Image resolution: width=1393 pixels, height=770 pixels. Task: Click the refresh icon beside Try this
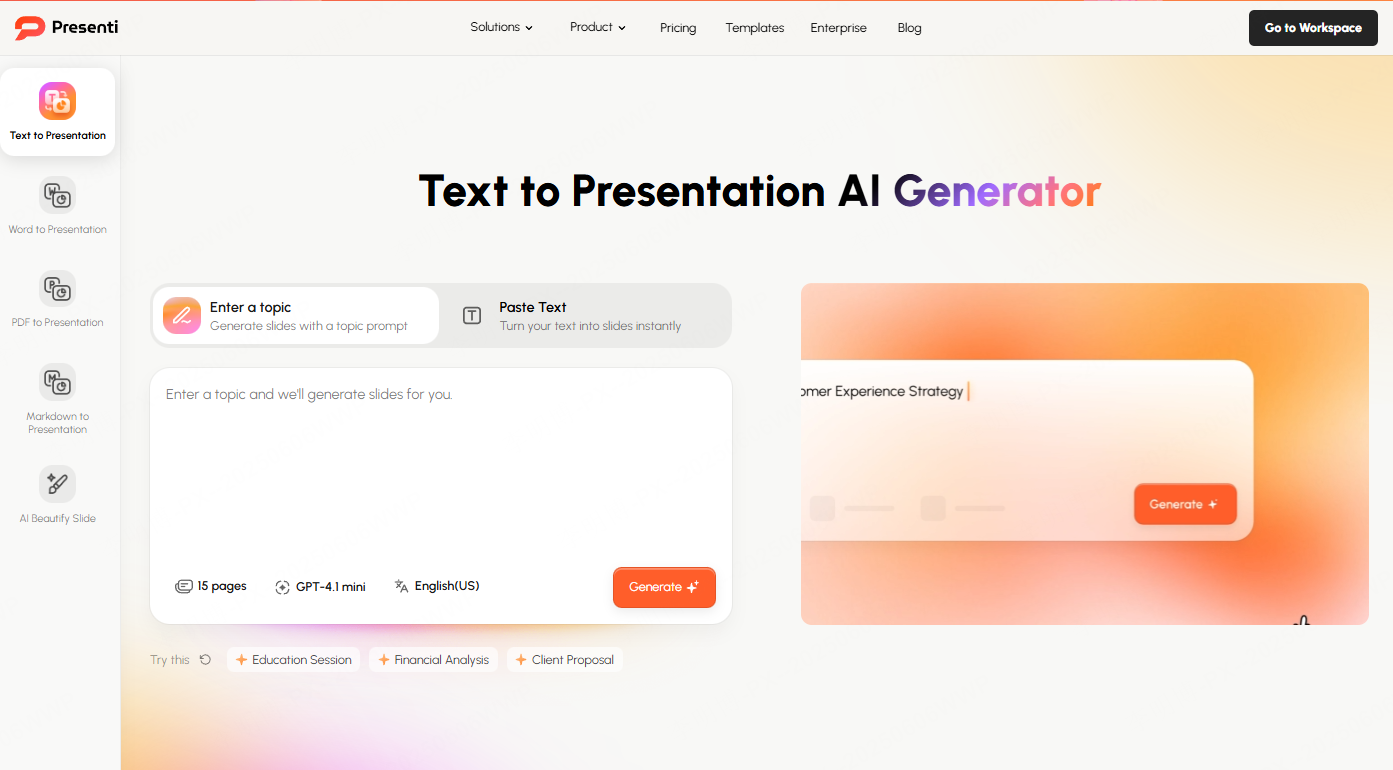pyautogui.click(x=205, y=659)
